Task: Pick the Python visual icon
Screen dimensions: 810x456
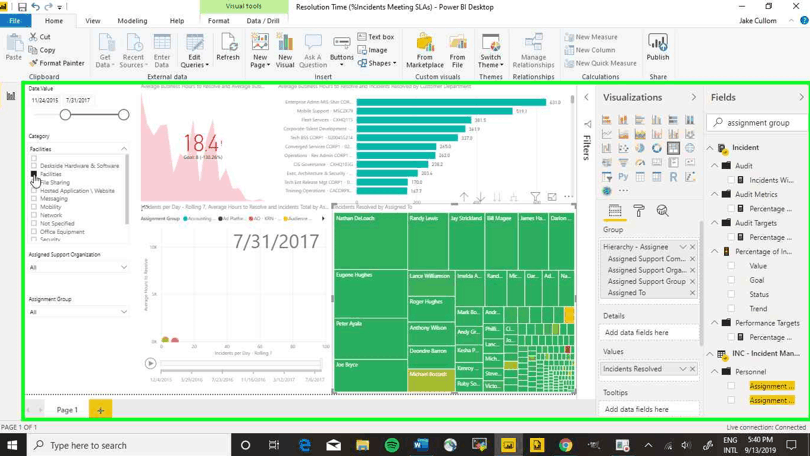Action: pyautogui.click(x=624, y=177)
